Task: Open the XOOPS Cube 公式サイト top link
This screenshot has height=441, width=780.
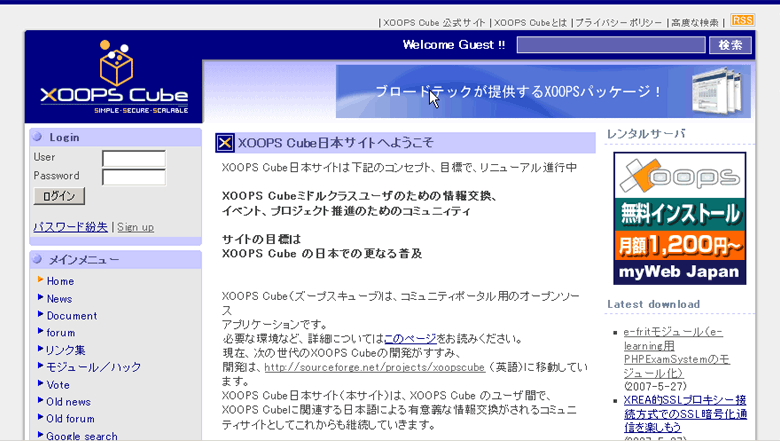Action: [x=434, y=23]
